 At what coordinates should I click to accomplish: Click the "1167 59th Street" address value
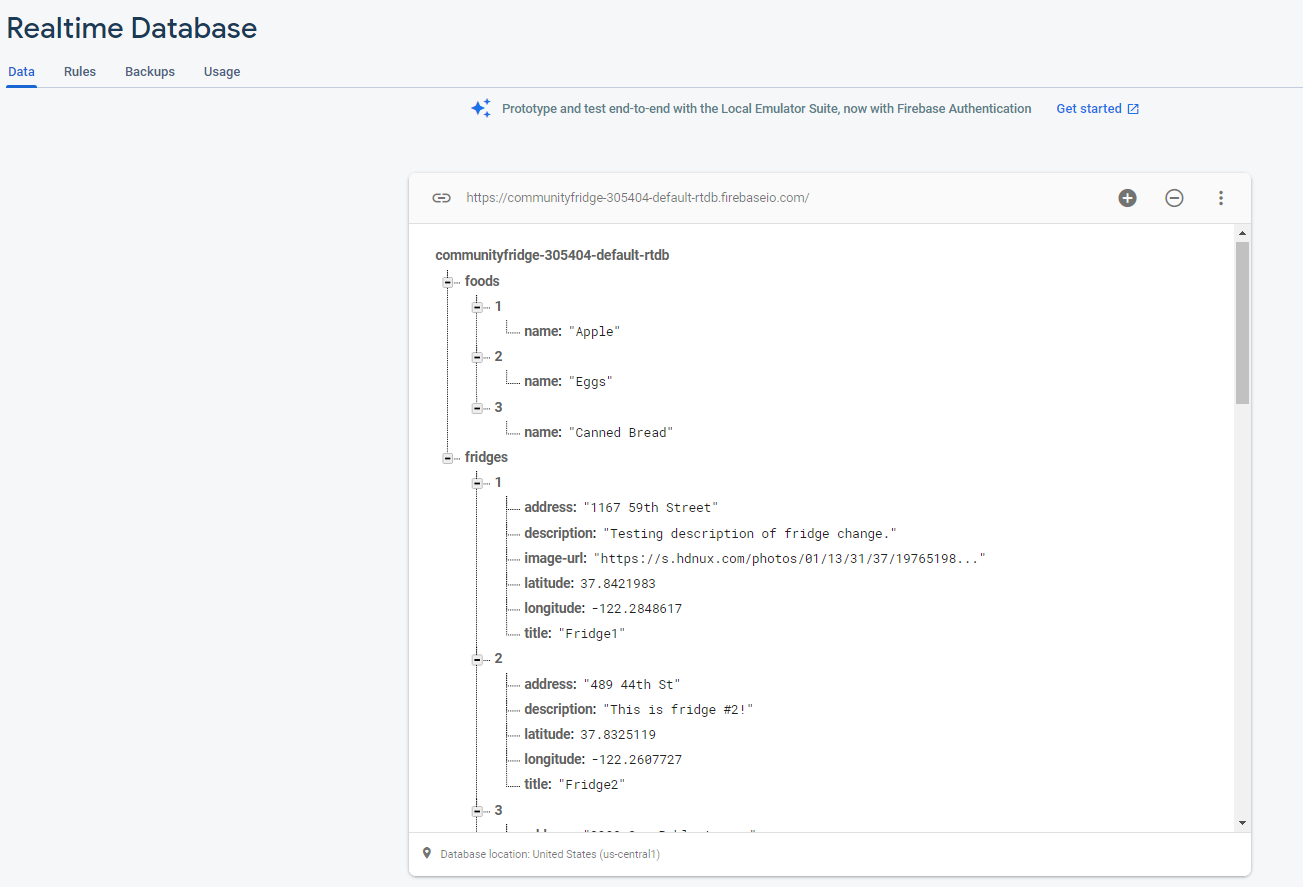(x=651, y=508)
